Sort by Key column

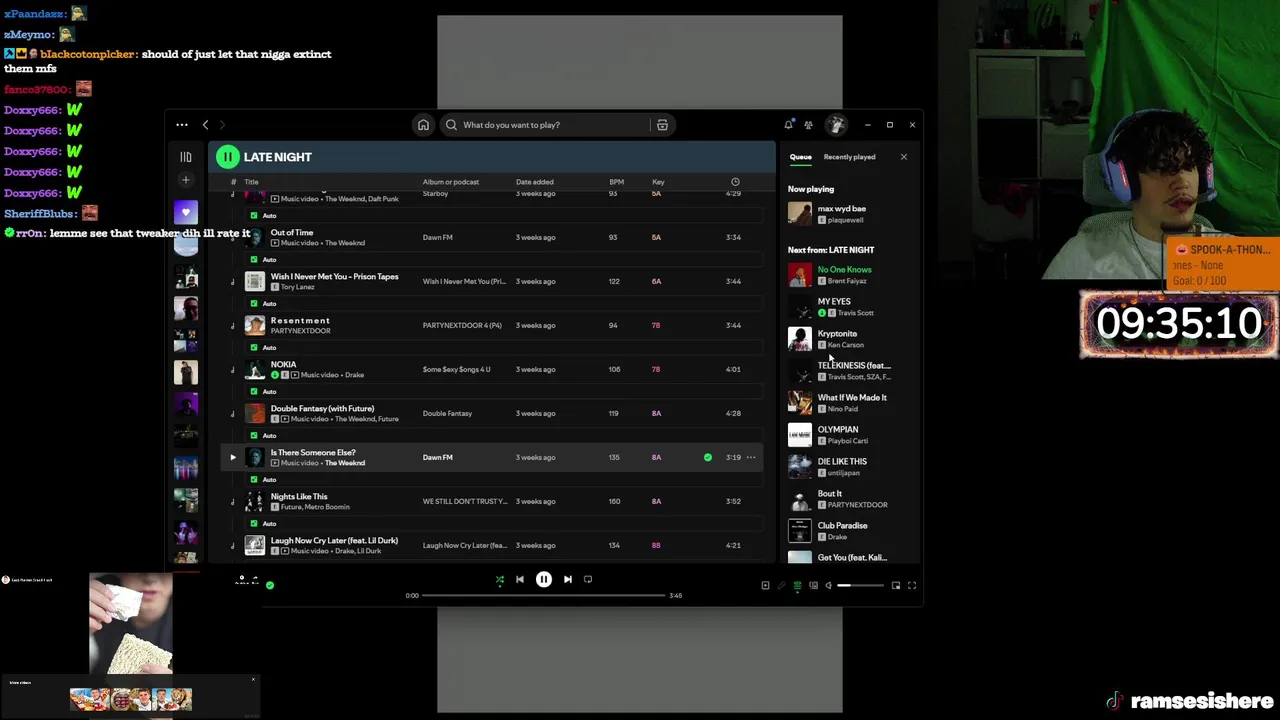pos(658,182)
